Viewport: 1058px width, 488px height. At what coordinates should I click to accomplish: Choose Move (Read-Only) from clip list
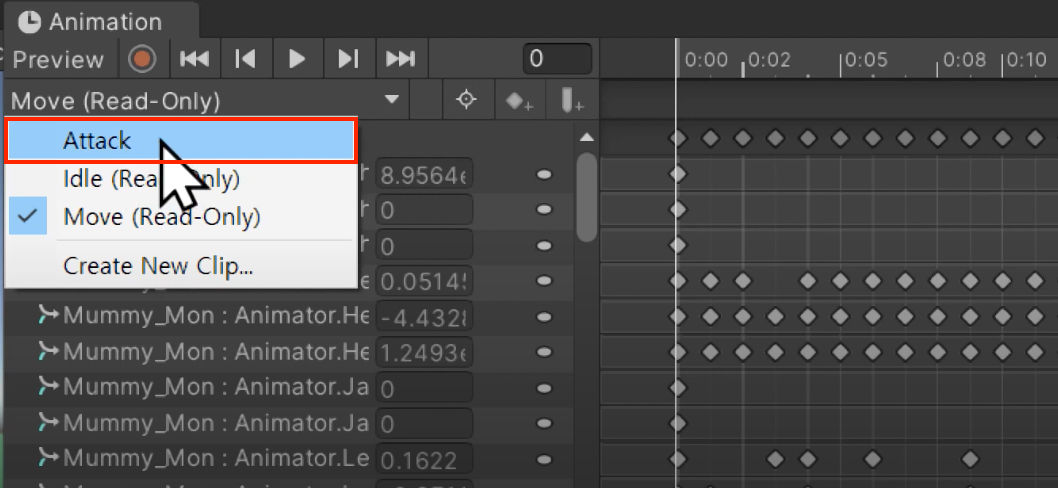(x=181, y=217)
